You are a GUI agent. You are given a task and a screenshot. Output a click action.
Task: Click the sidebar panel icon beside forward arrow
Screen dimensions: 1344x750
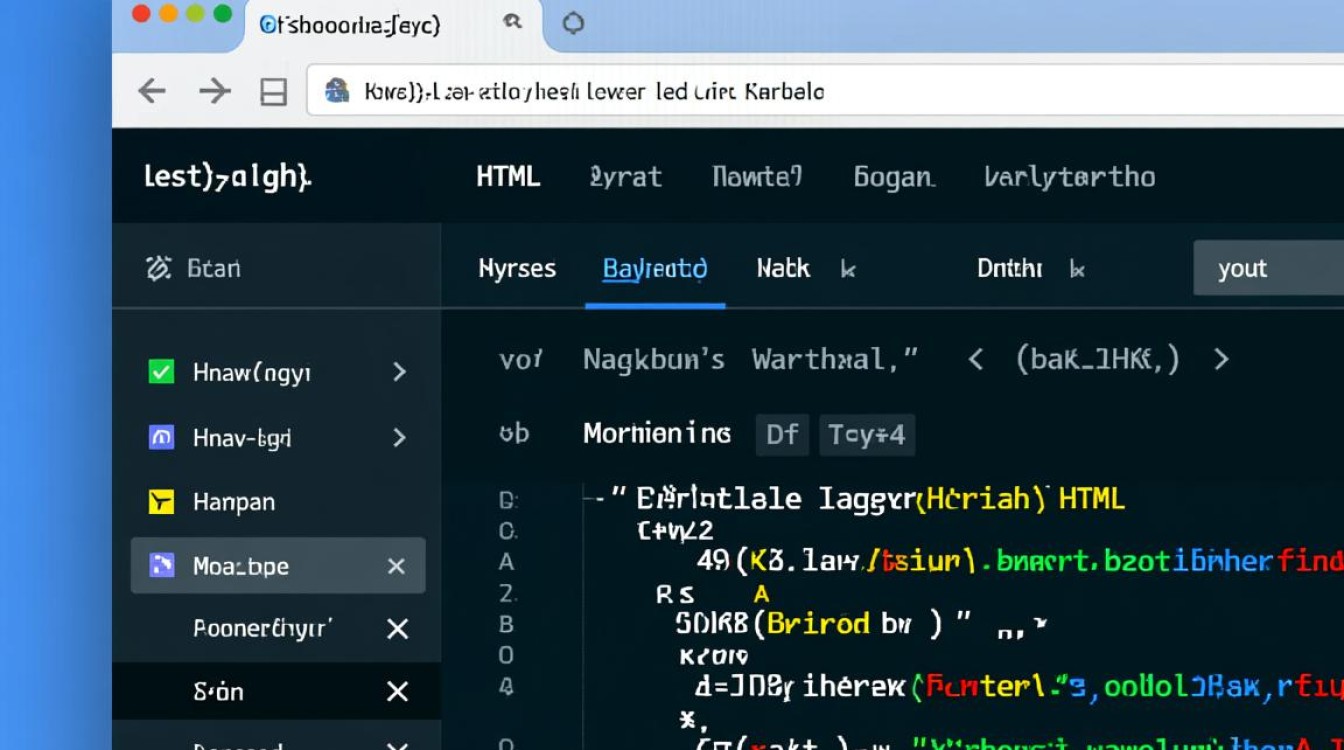point(273,92)
